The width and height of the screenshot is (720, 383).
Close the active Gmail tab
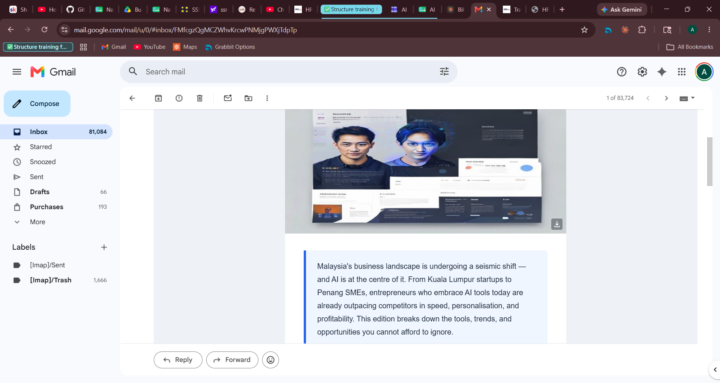489,9
